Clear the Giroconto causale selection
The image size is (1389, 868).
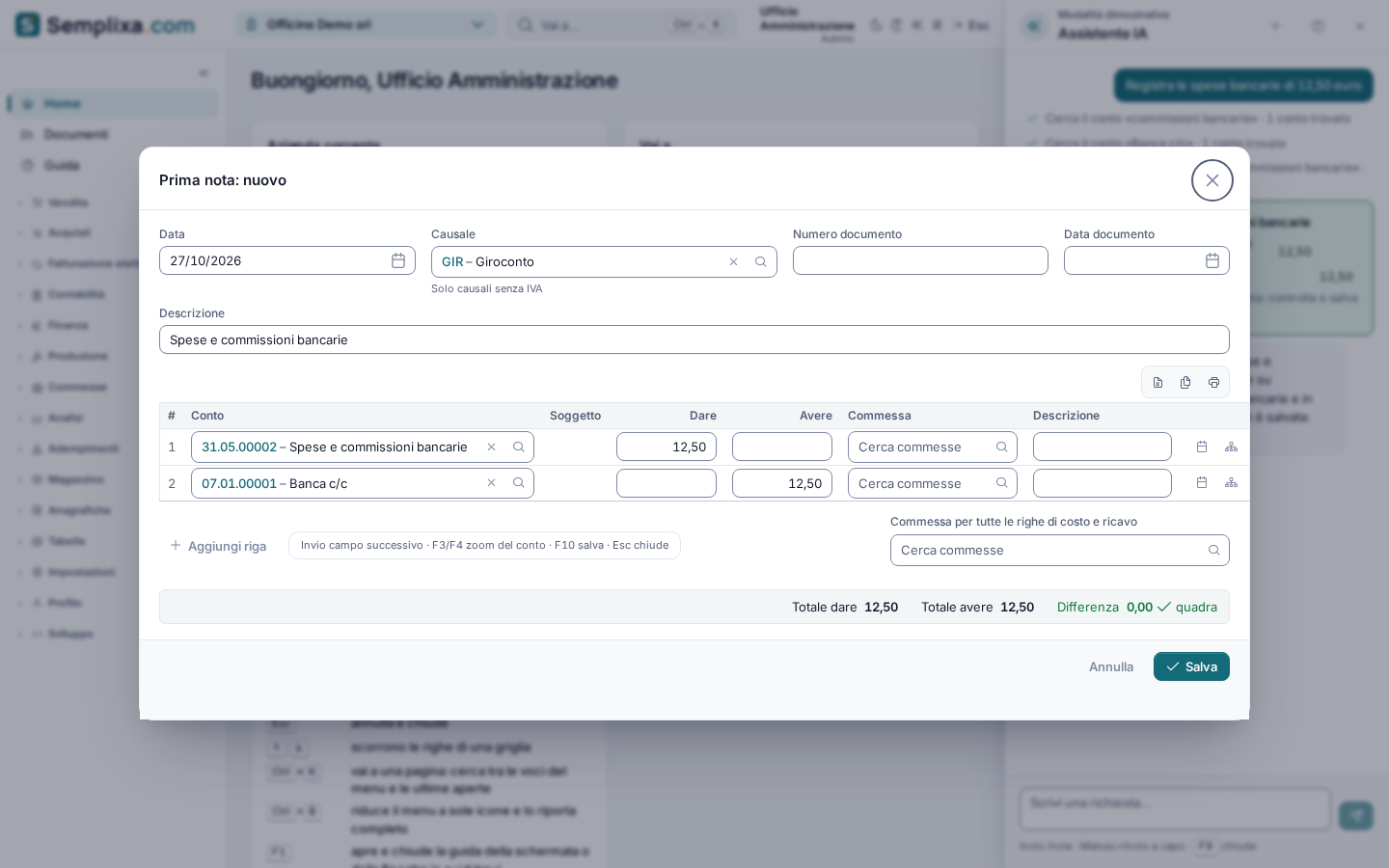click(733, 261)
